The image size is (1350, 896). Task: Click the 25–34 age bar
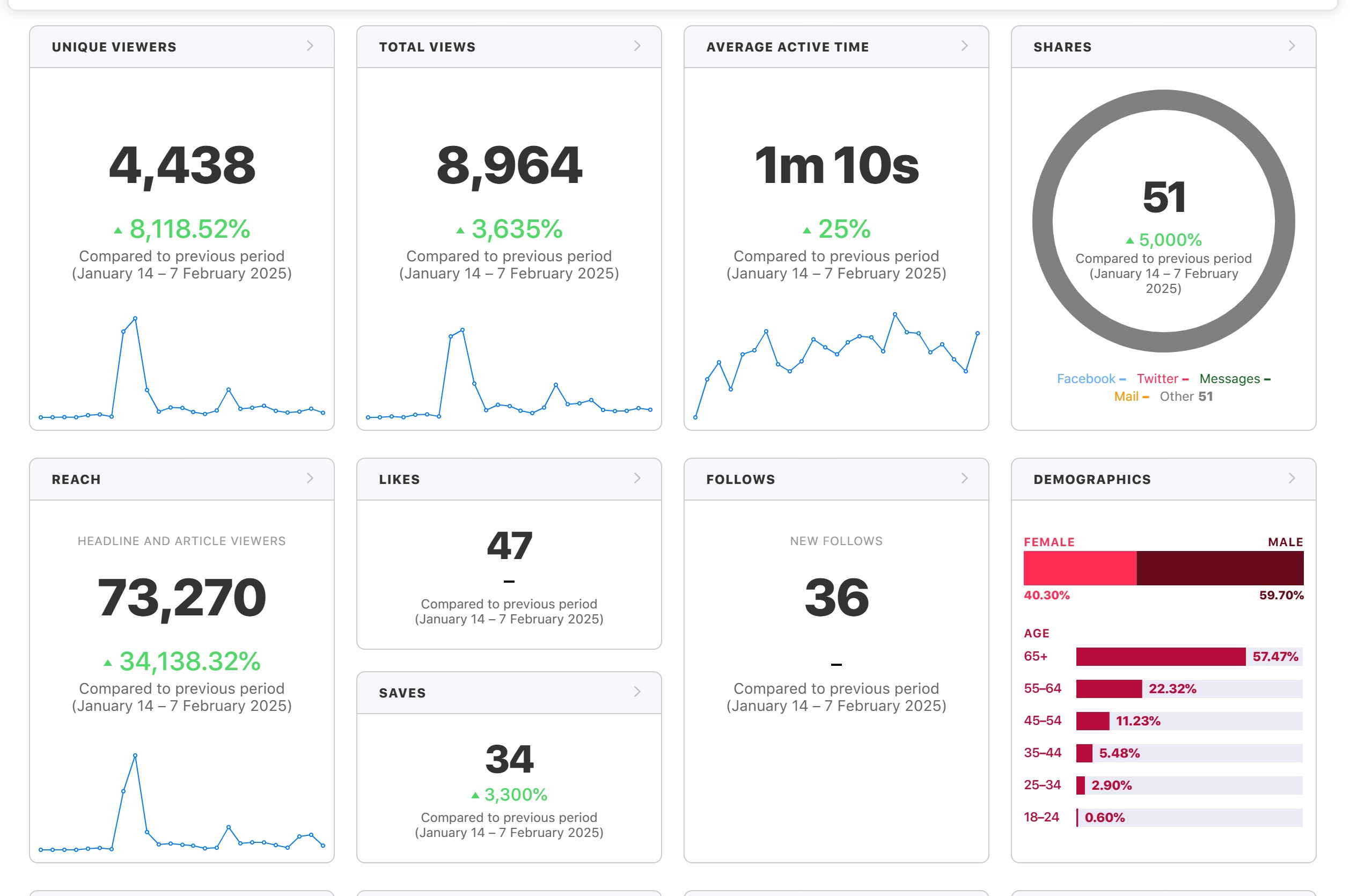[1080, 785]
